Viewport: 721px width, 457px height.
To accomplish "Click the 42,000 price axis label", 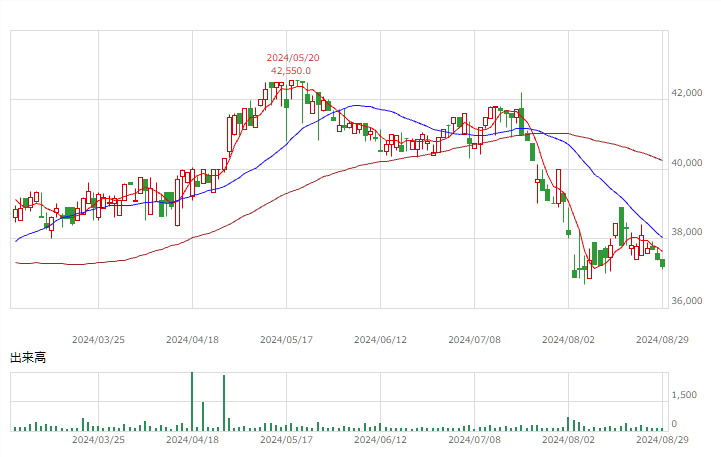I will (687, 93).
